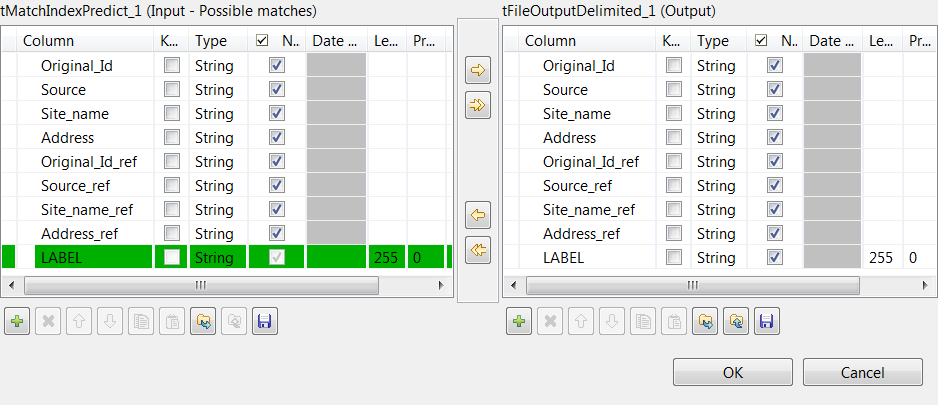Import schema icon in output schema toolbar
This screenshot has width=938, height=405.
click(705, 322)
